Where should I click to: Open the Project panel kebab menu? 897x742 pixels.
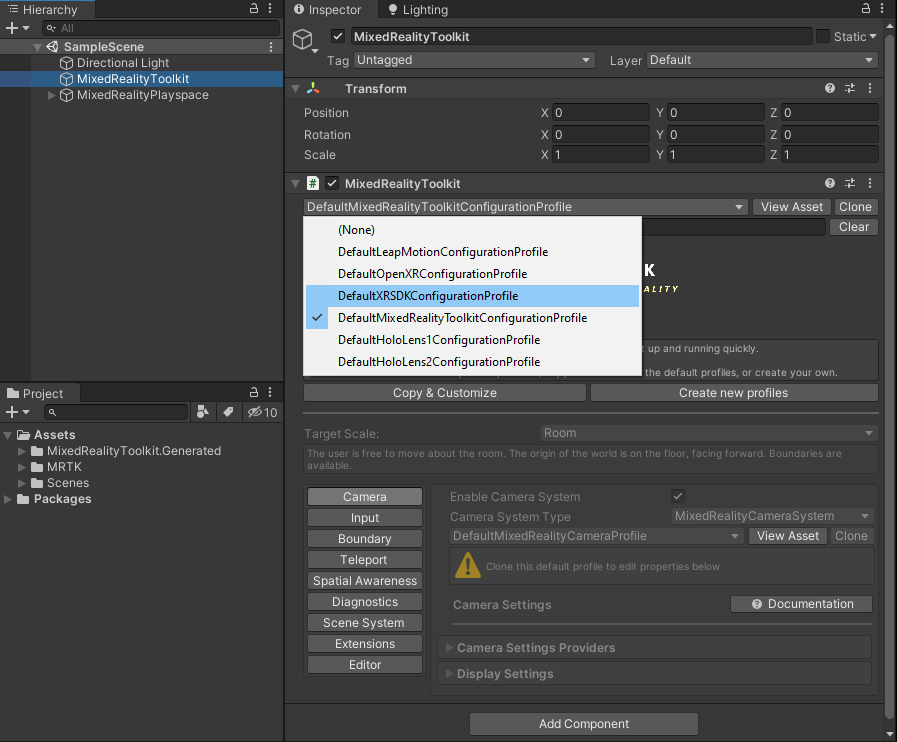point(271,392)
